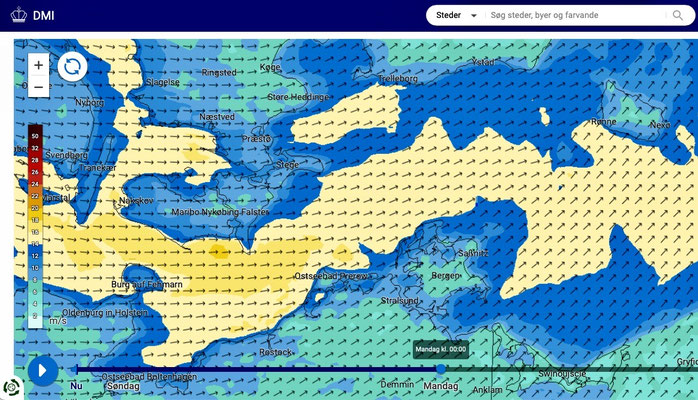Click the Oldenburg in Holstein map label
The image size is (698, 400).
105,313
